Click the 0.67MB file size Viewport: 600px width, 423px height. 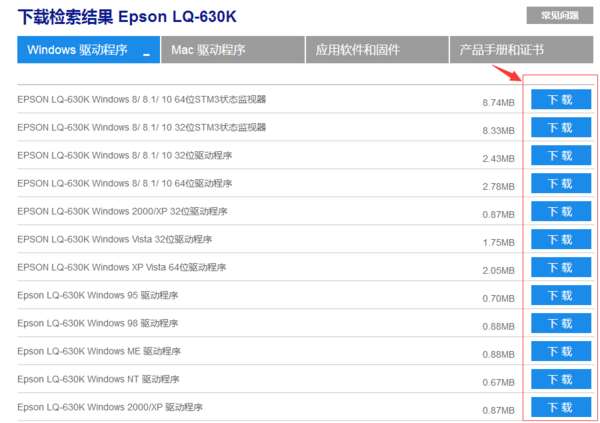(498, 382)
